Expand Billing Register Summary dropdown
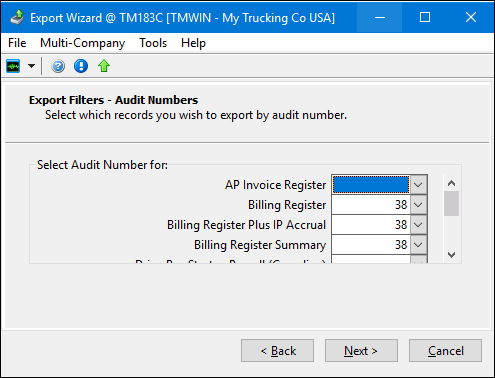495x378 pixels. (x=418, y=244)
